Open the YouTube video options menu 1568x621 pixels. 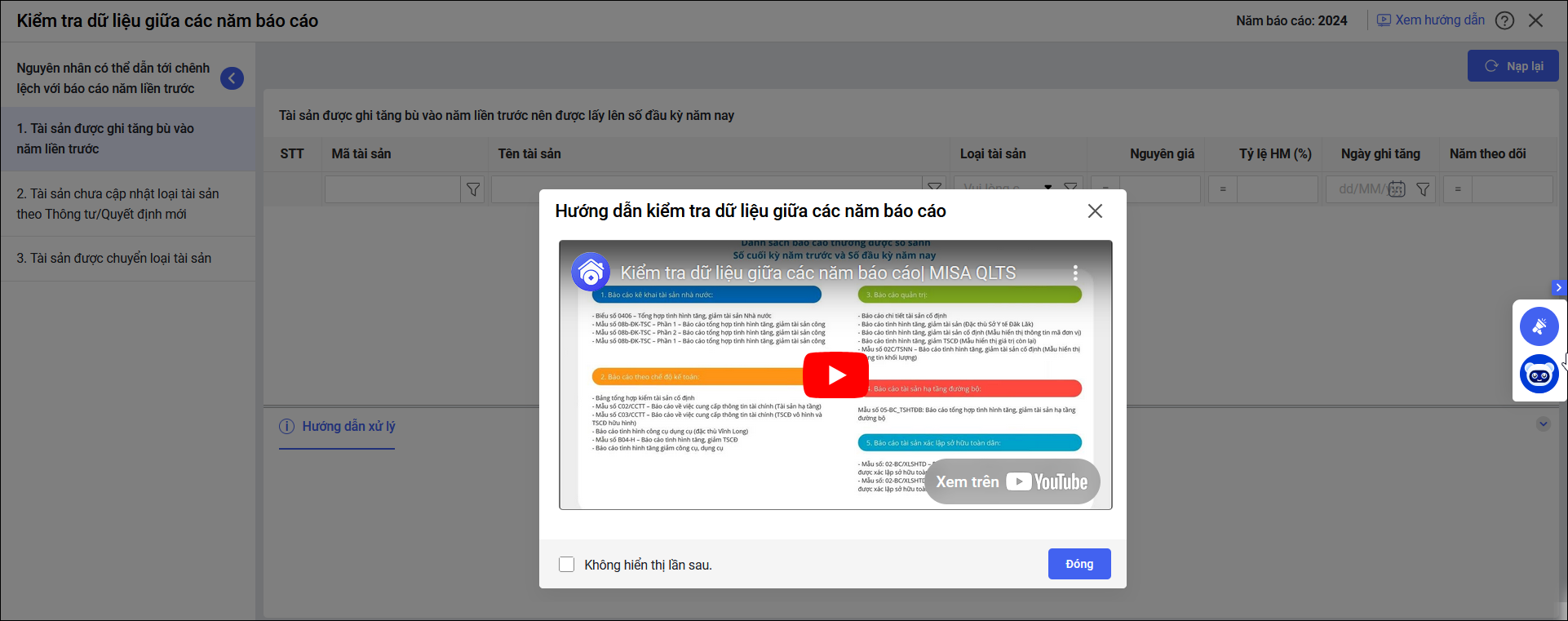click(x=1075, y=273)
